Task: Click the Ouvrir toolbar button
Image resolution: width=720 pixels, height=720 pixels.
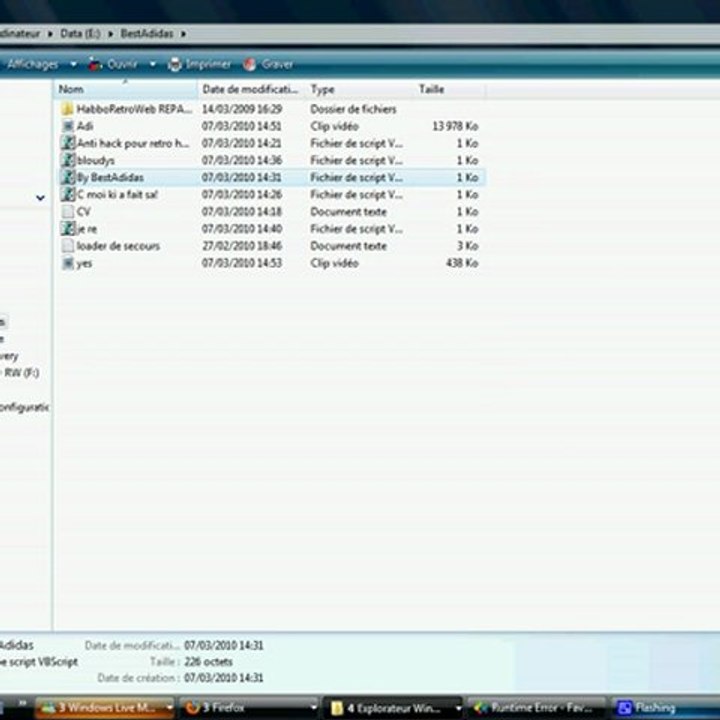Action: 114,64
